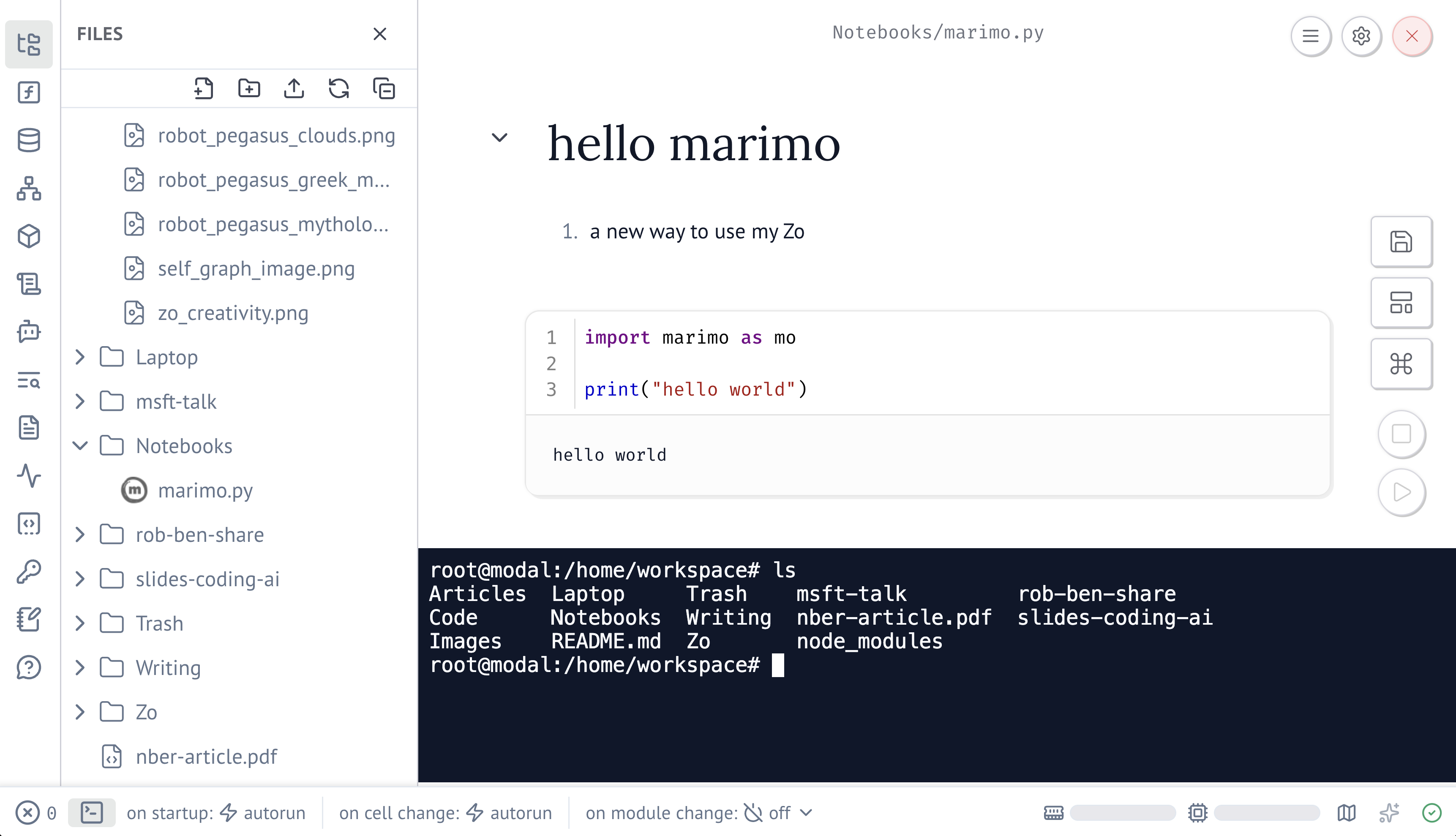Collapse the hello marimo section chevron
The image size is (1456, 836).
click(500, 137)
